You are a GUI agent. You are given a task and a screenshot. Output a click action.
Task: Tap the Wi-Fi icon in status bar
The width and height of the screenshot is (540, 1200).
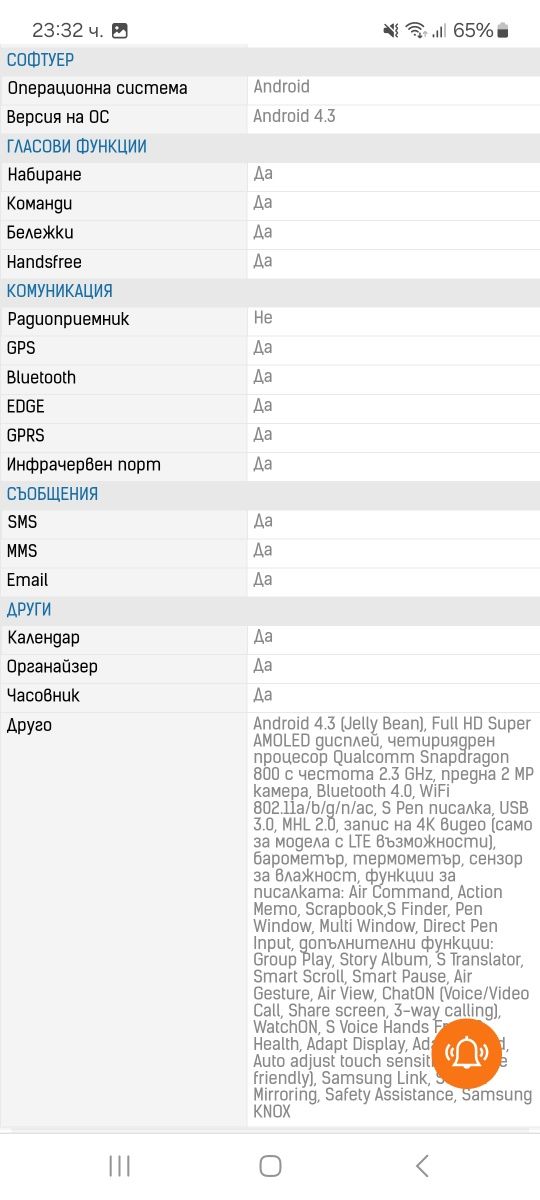pyautogui.click(x=415, y=30)
